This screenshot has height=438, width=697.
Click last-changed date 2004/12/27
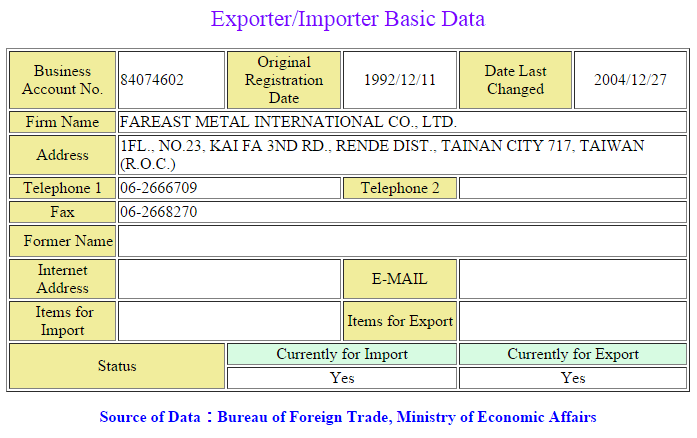(630, 80)
